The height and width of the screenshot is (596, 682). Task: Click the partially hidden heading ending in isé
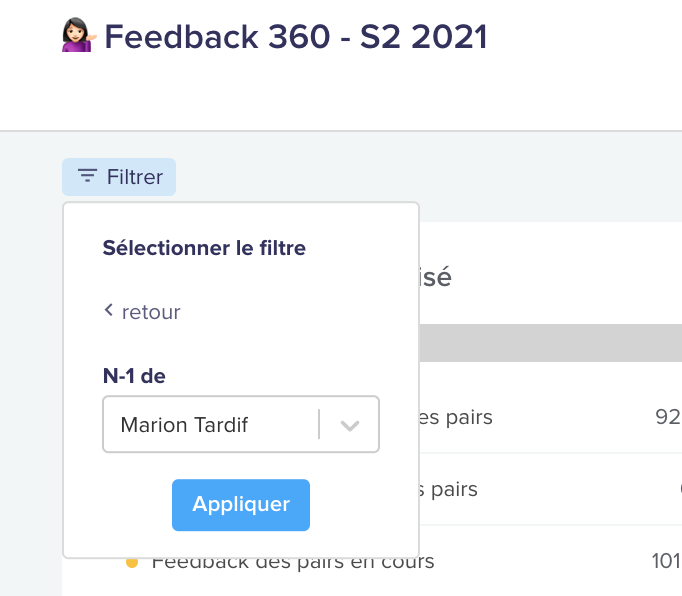[435, 277]
